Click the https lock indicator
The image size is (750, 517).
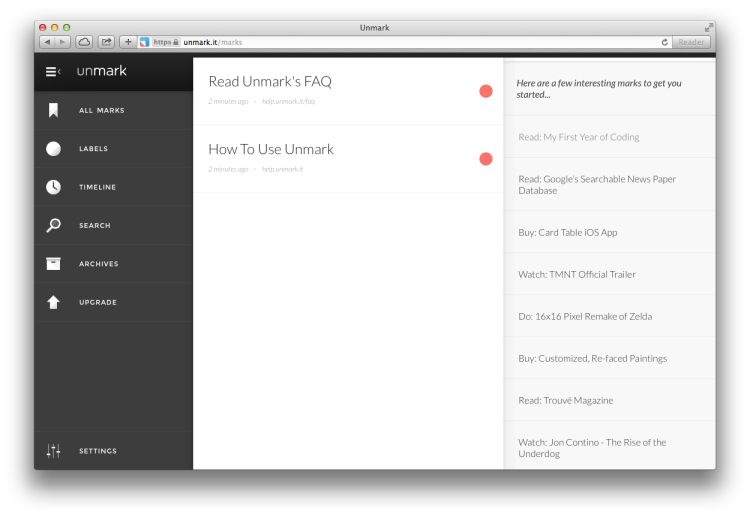pyautogui.click(x=166, y=42)
